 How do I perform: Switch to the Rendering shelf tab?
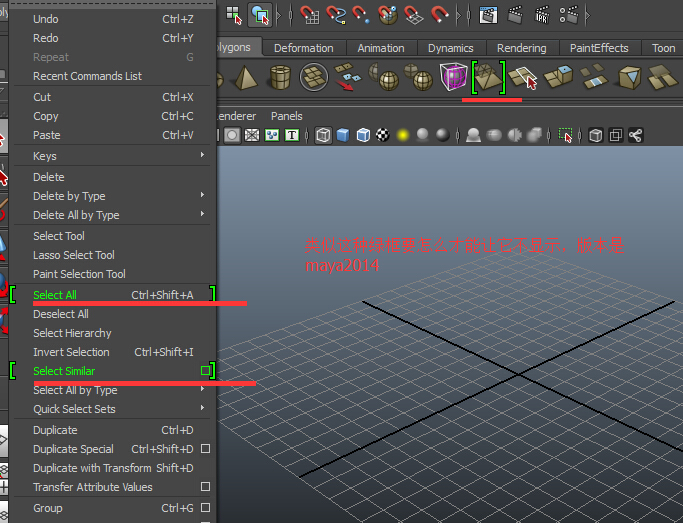522,48
